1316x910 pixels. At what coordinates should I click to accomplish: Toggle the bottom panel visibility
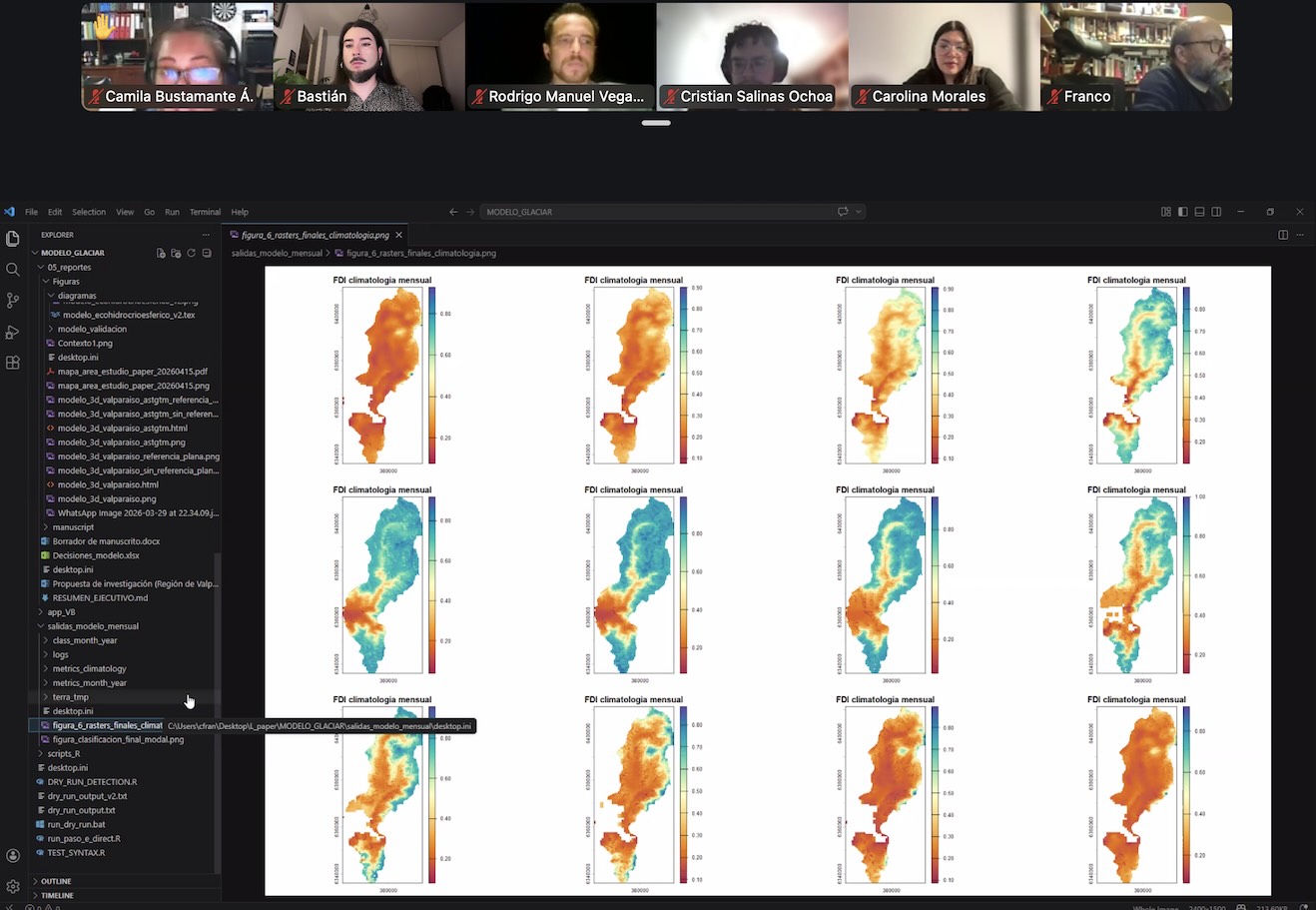click(1199, 212)
